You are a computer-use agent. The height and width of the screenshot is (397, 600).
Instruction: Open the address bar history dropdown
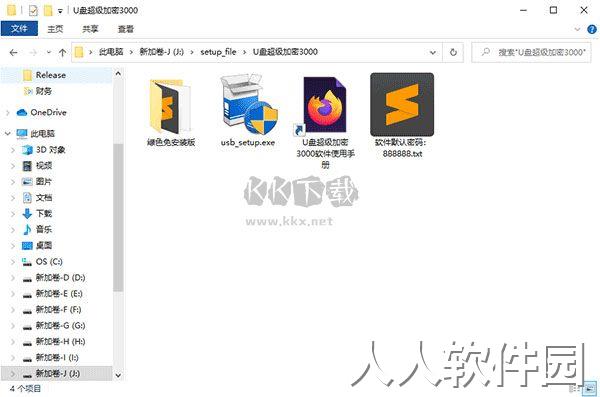433,52
